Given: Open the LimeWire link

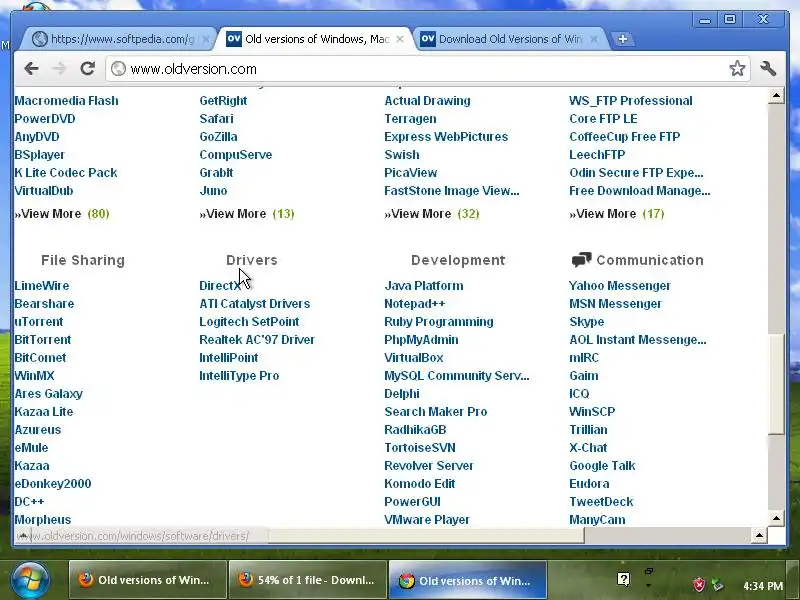Looking at the screenshot, I should [x=42, y=286].
